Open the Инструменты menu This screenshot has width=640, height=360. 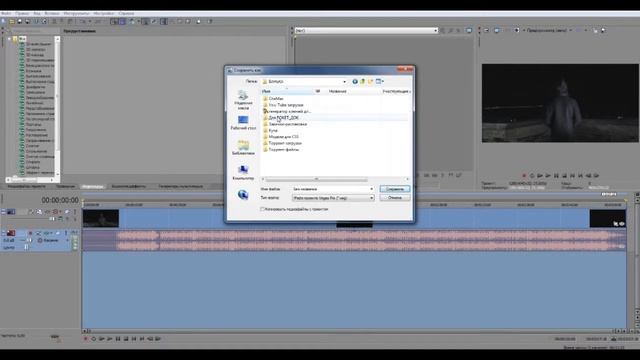[76, 13]
